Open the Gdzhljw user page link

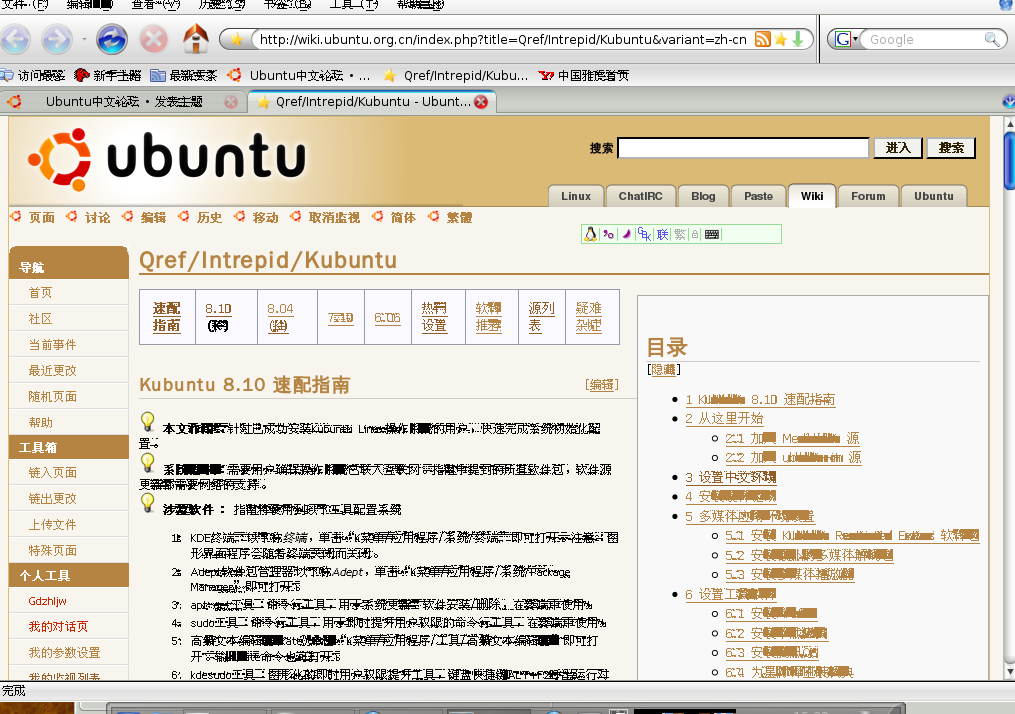47,601
